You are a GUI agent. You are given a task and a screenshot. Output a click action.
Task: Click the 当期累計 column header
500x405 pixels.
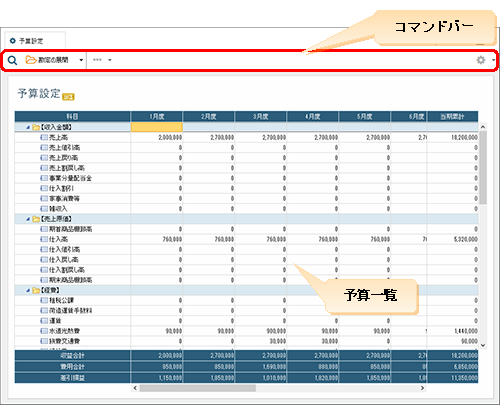[x=452, y=116]
